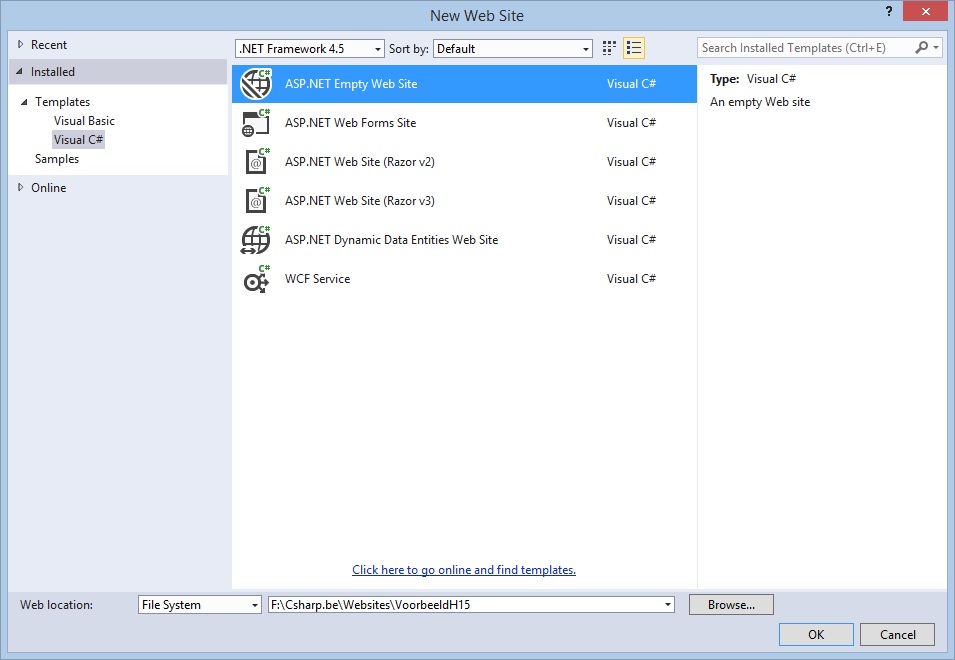Click the Razor v2 web site icon

click(257, 162)
